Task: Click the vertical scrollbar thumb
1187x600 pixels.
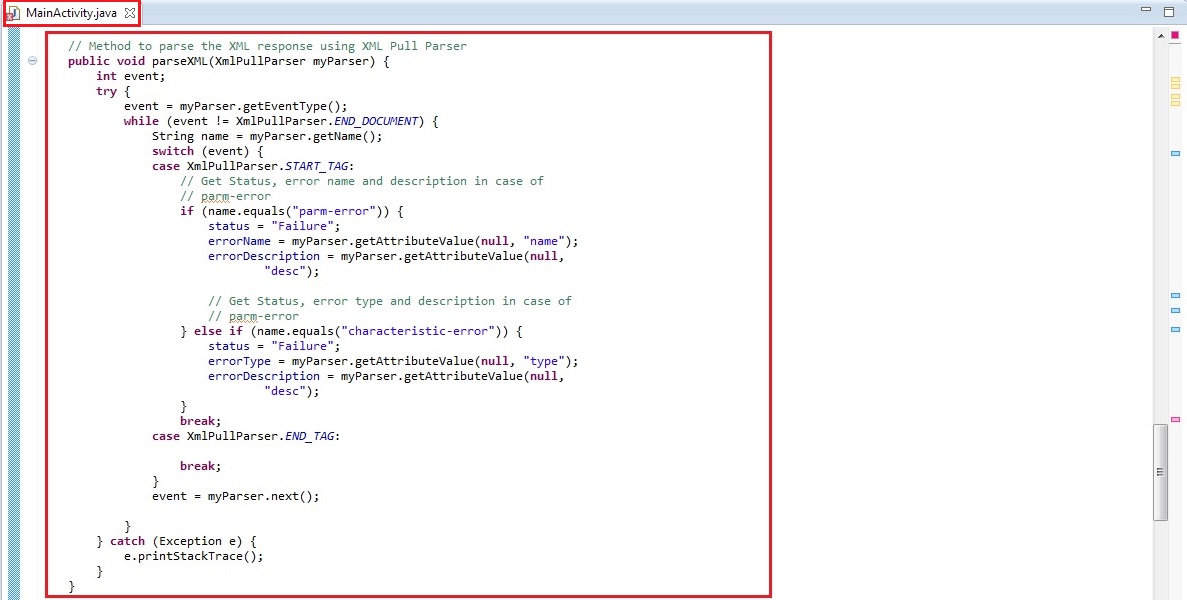Action: (x=1160, y=472)
